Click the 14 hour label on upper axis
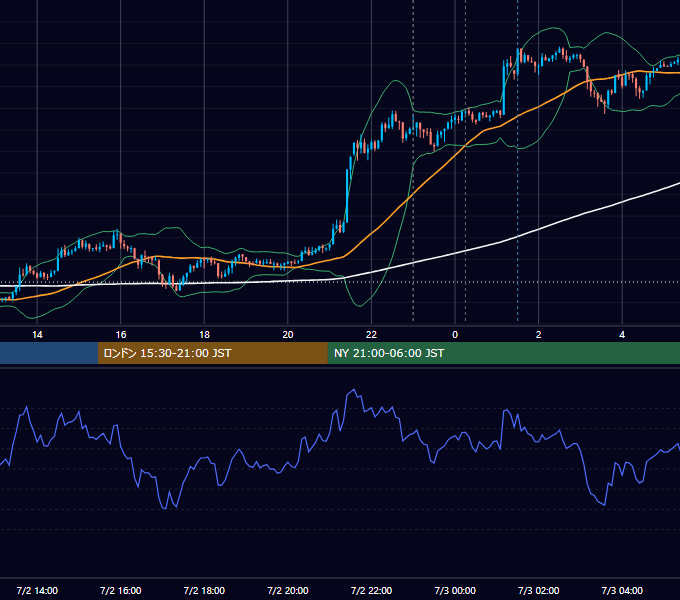 click(x=37, y=335)
